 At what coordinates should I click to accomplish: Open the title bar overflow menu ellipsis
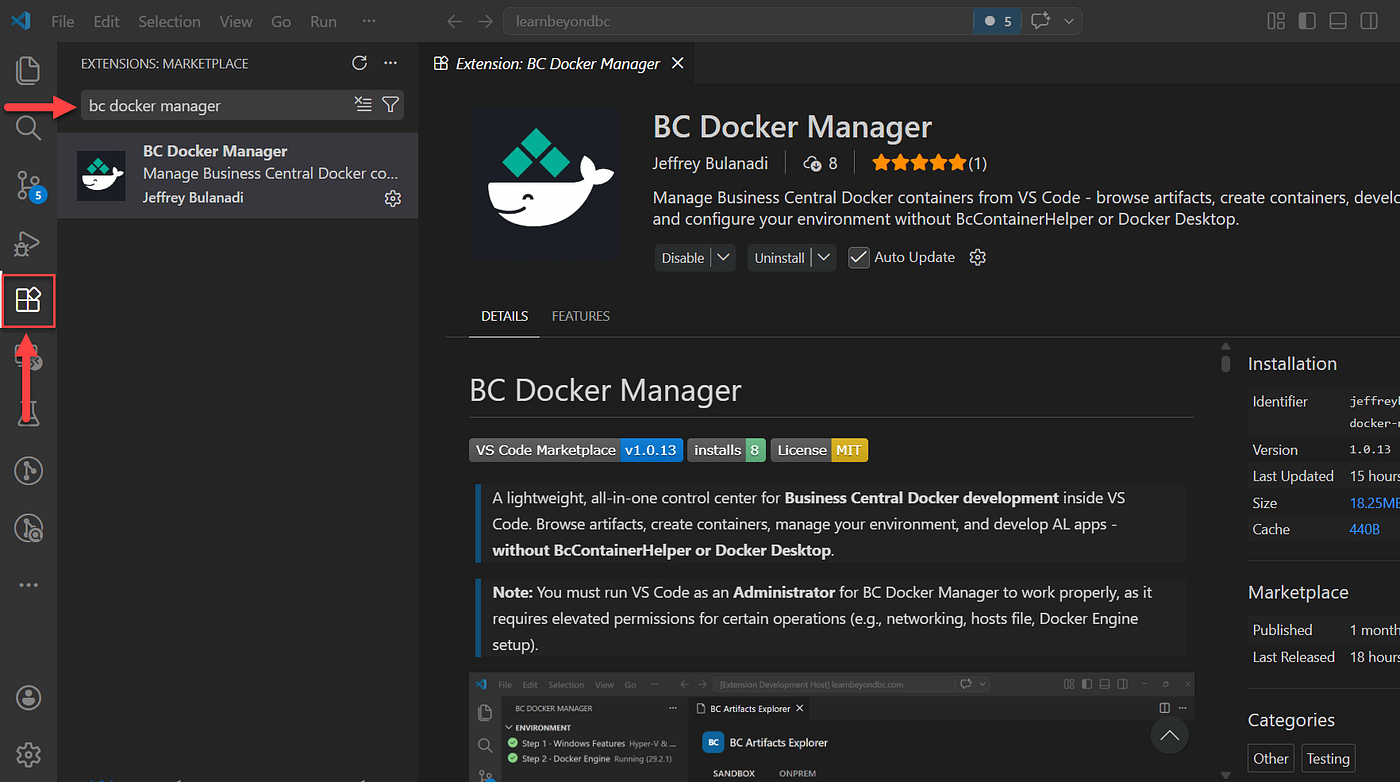pos(369,21)
